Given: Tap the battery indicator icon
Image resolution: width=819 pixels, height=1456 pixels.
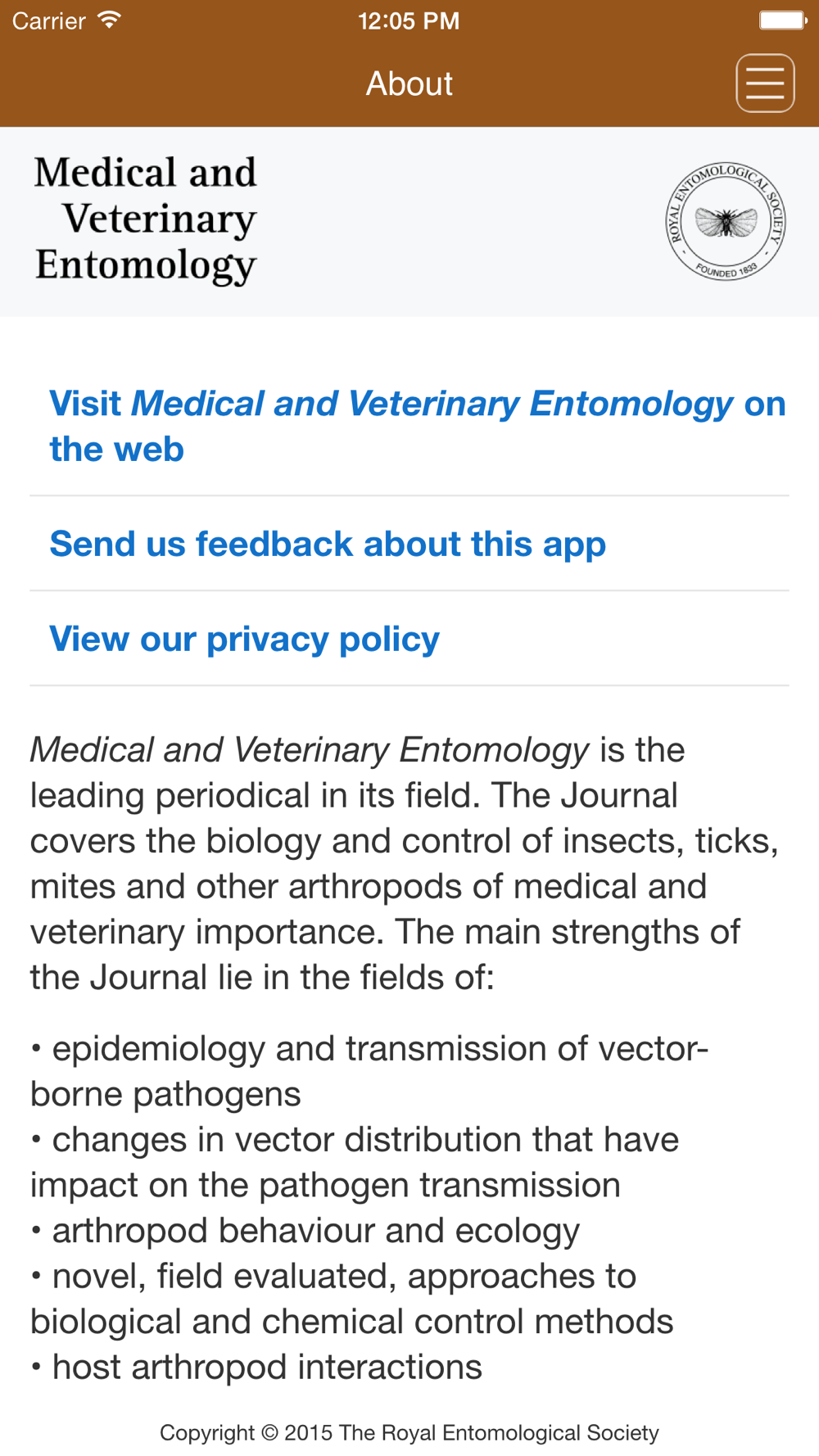Looking at the screenshot, I should click(x=783, y=20).
